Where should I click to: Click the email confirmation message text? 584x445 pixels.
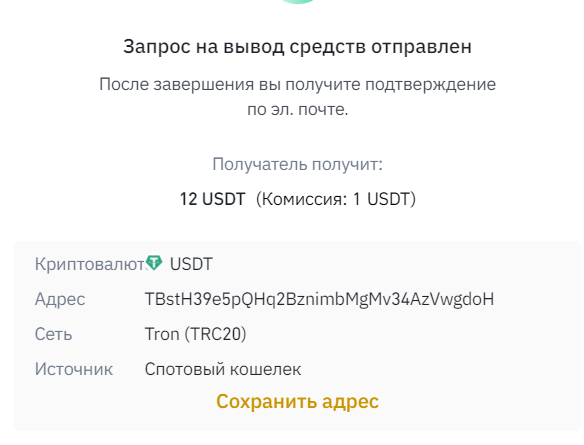[x=298, y=96]
